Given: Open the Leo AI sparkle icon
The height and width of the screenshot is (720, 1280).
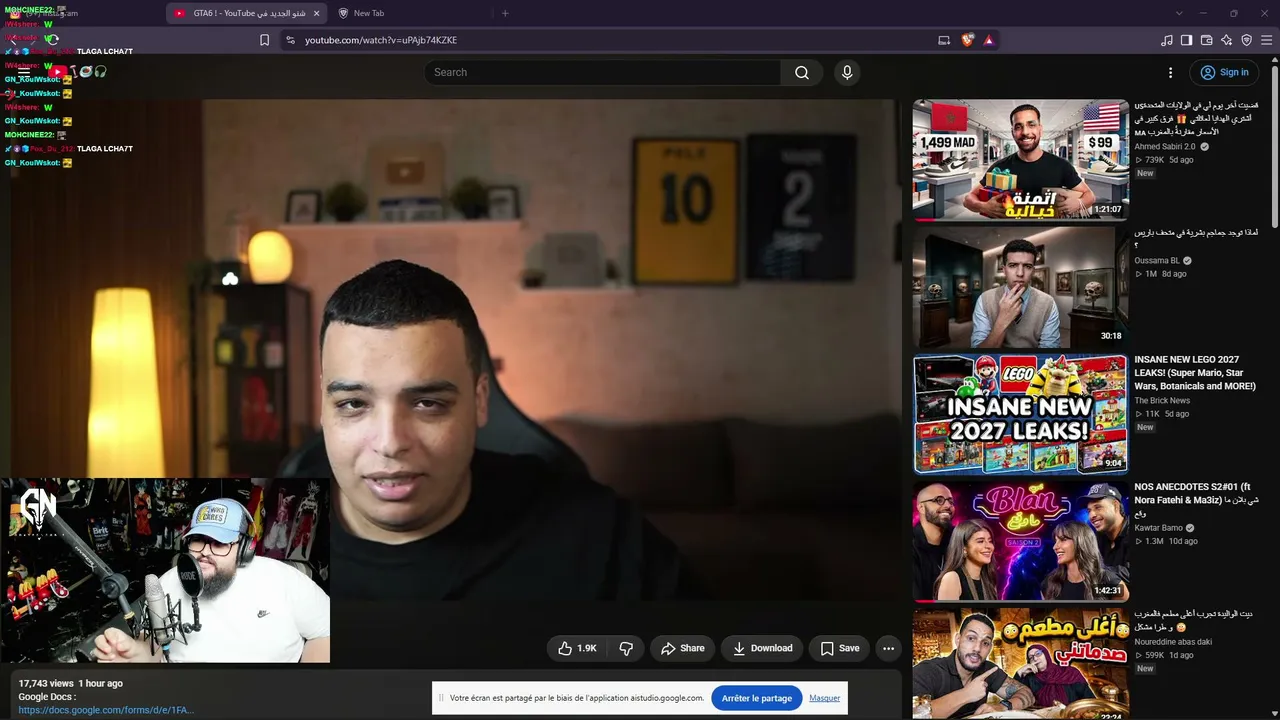Looking at the screenshot, I should [x=1227, y=40].
